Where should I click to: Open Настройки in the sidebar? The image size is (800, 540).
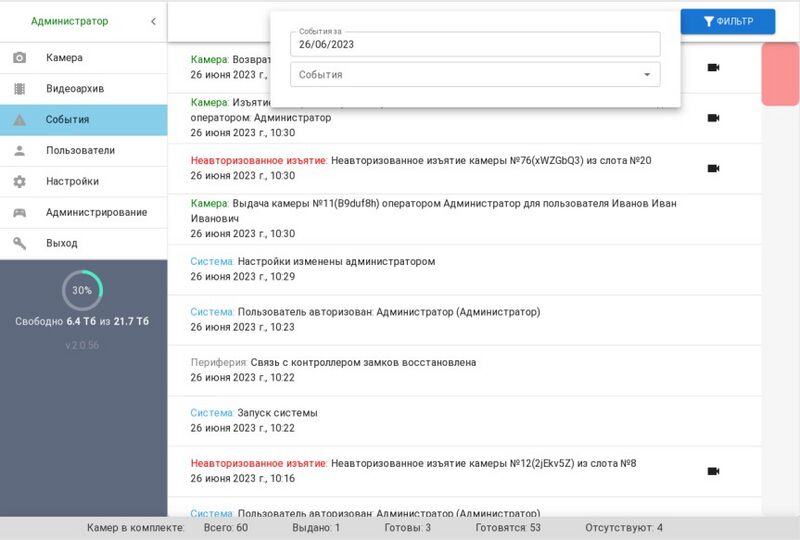pos(83,182)
